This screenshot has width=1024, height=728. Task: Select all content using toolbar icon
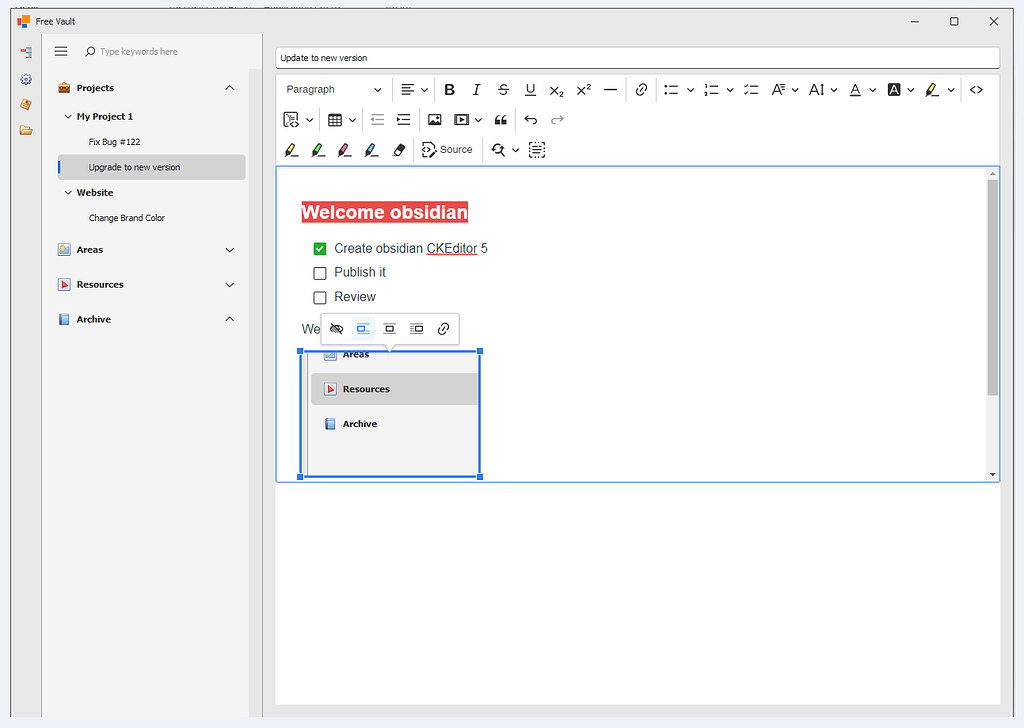tap(537, 149)
